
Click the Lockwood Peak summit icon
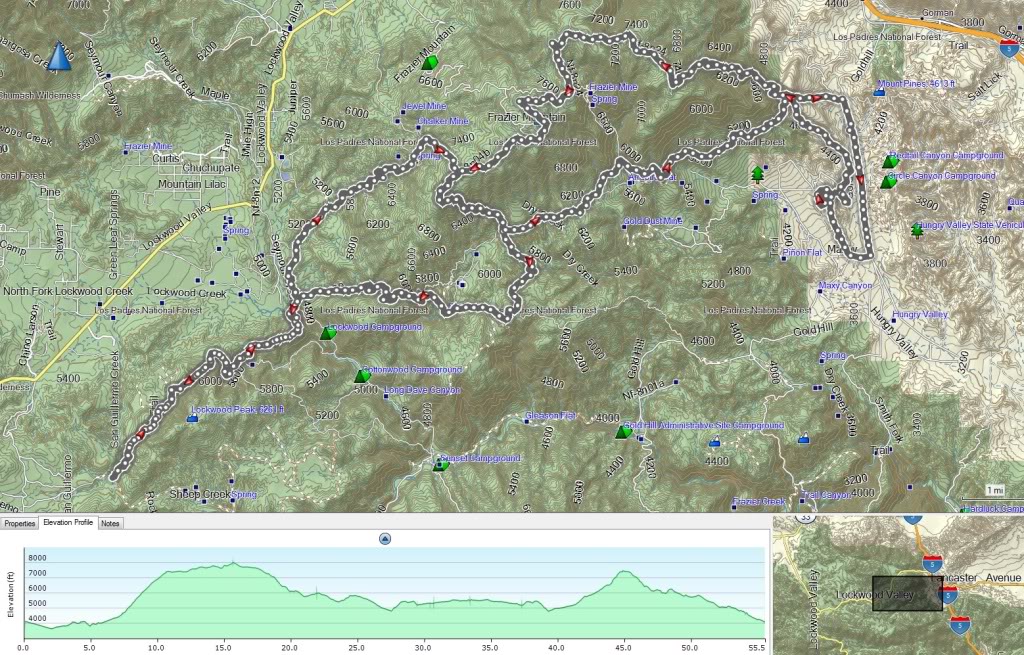192,417
